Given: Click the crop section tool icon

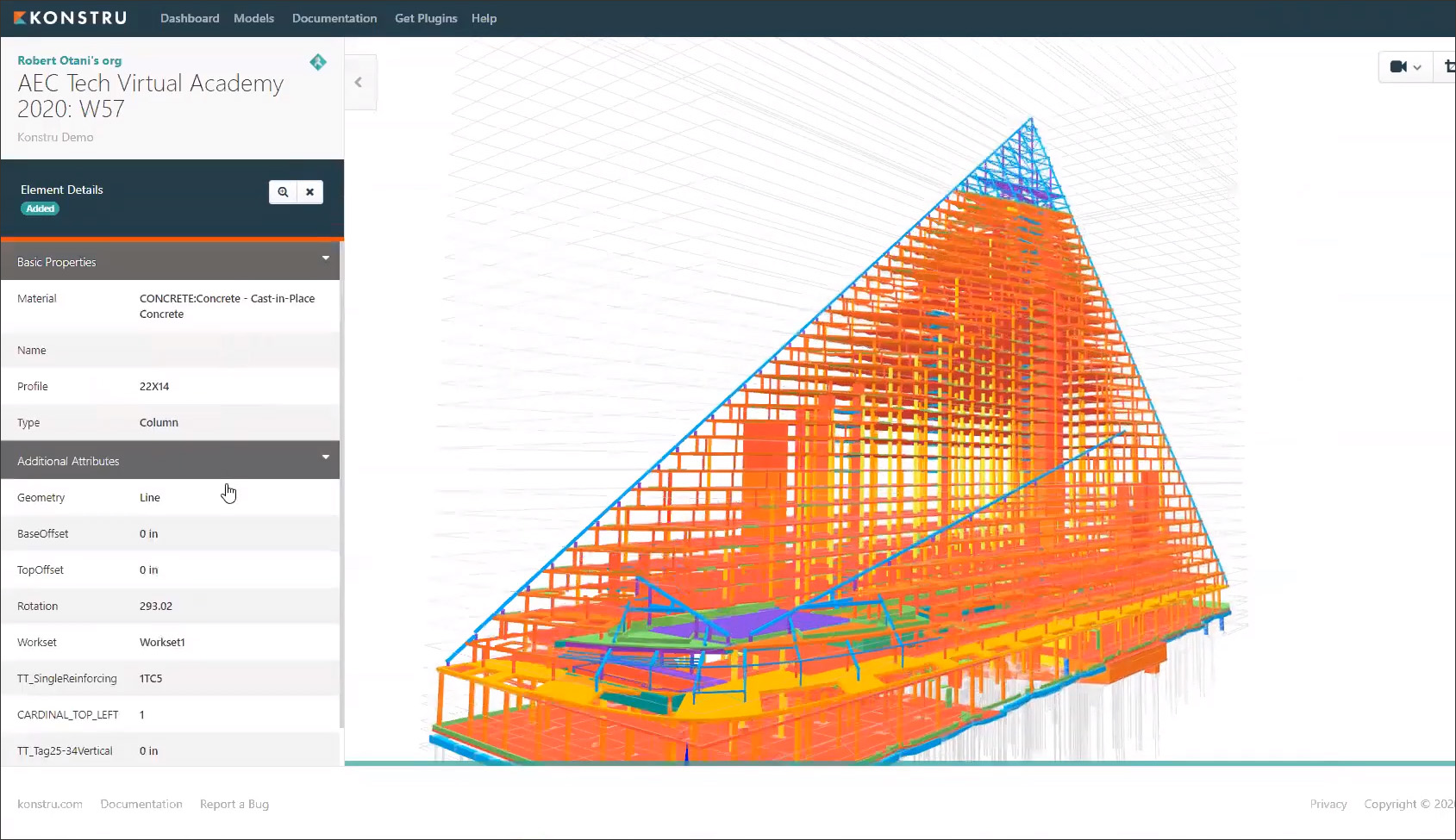Looking at the screenshot, I should 1447,66.
